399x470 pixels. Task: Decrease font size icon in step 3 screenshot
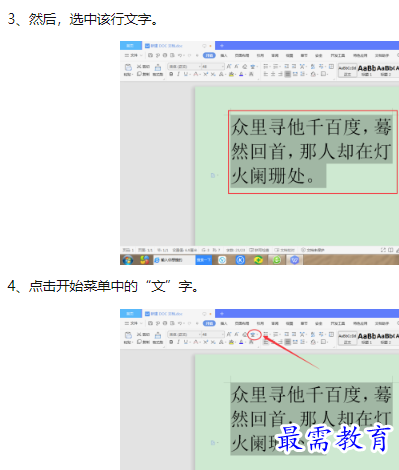click(236, 67)
